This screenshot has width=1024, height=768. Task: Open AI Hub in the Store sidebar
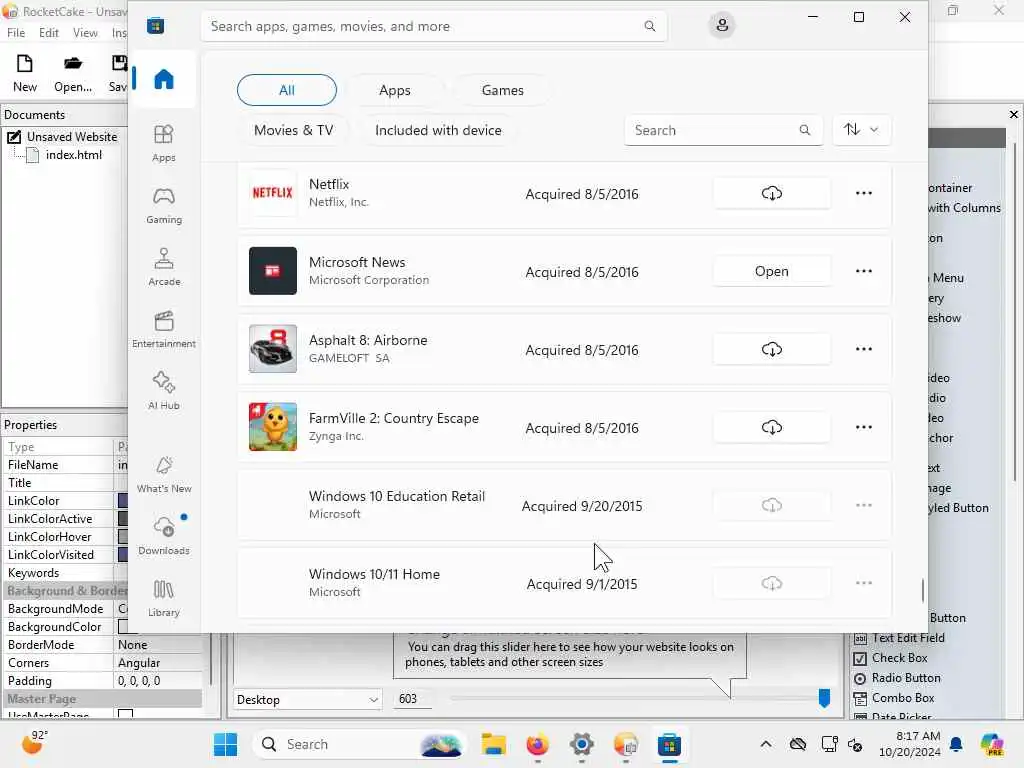coord(163,391)
